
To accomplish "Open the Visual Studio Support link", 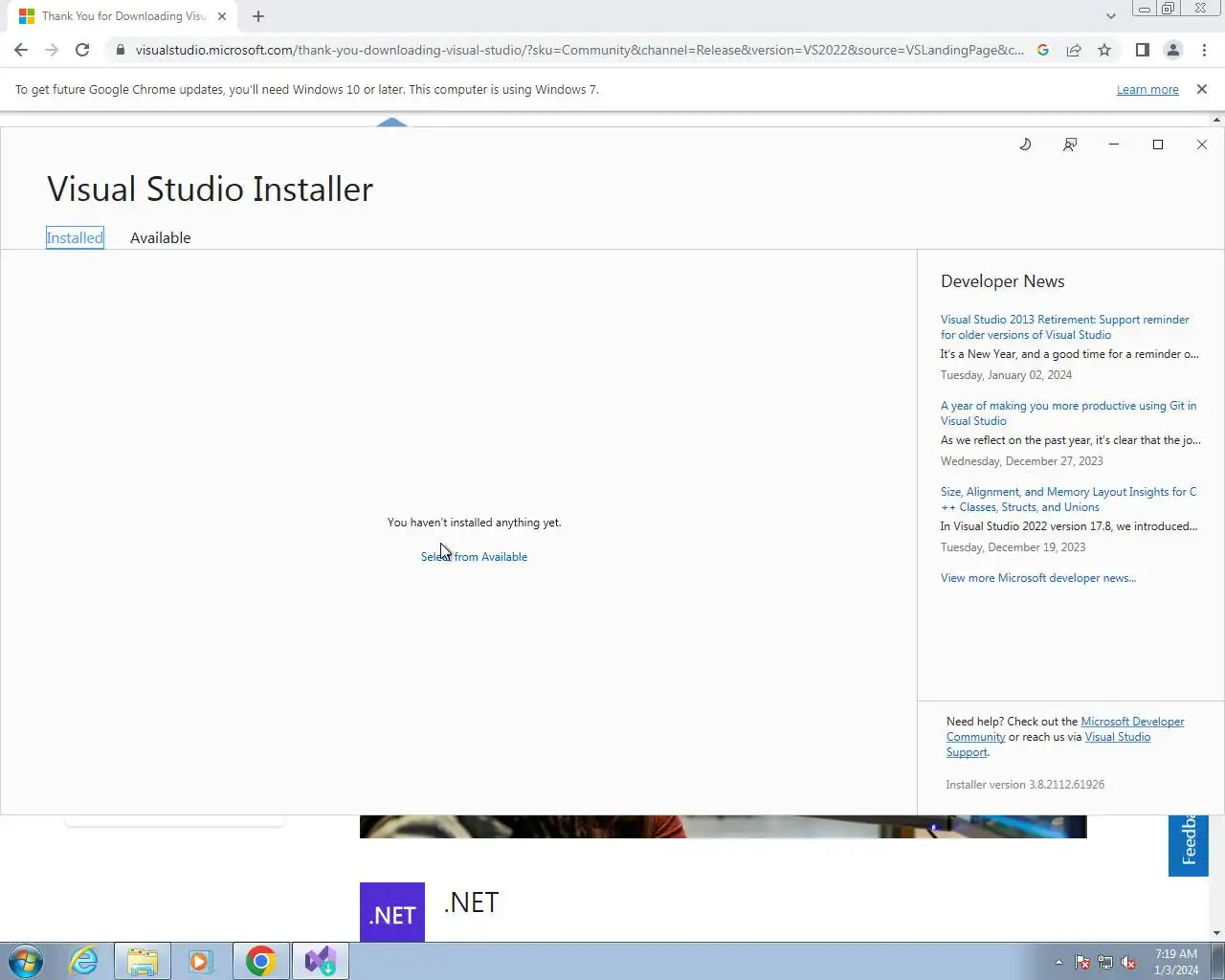I will [1049, 745].
